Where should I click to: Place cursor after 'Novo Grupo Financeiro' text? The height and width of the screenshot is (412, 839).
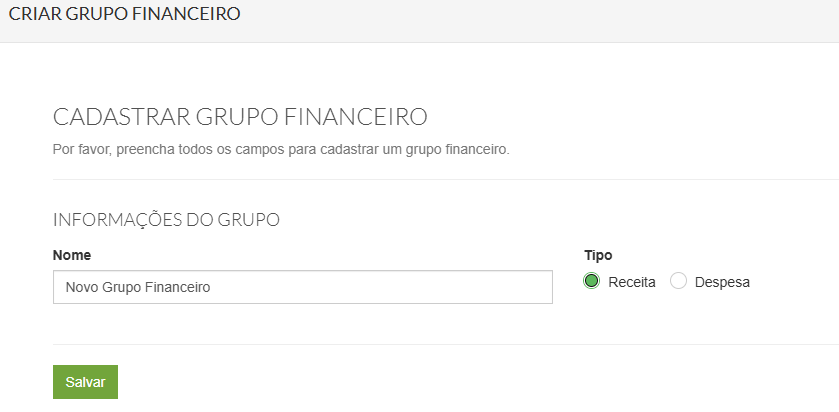[212, 287]
